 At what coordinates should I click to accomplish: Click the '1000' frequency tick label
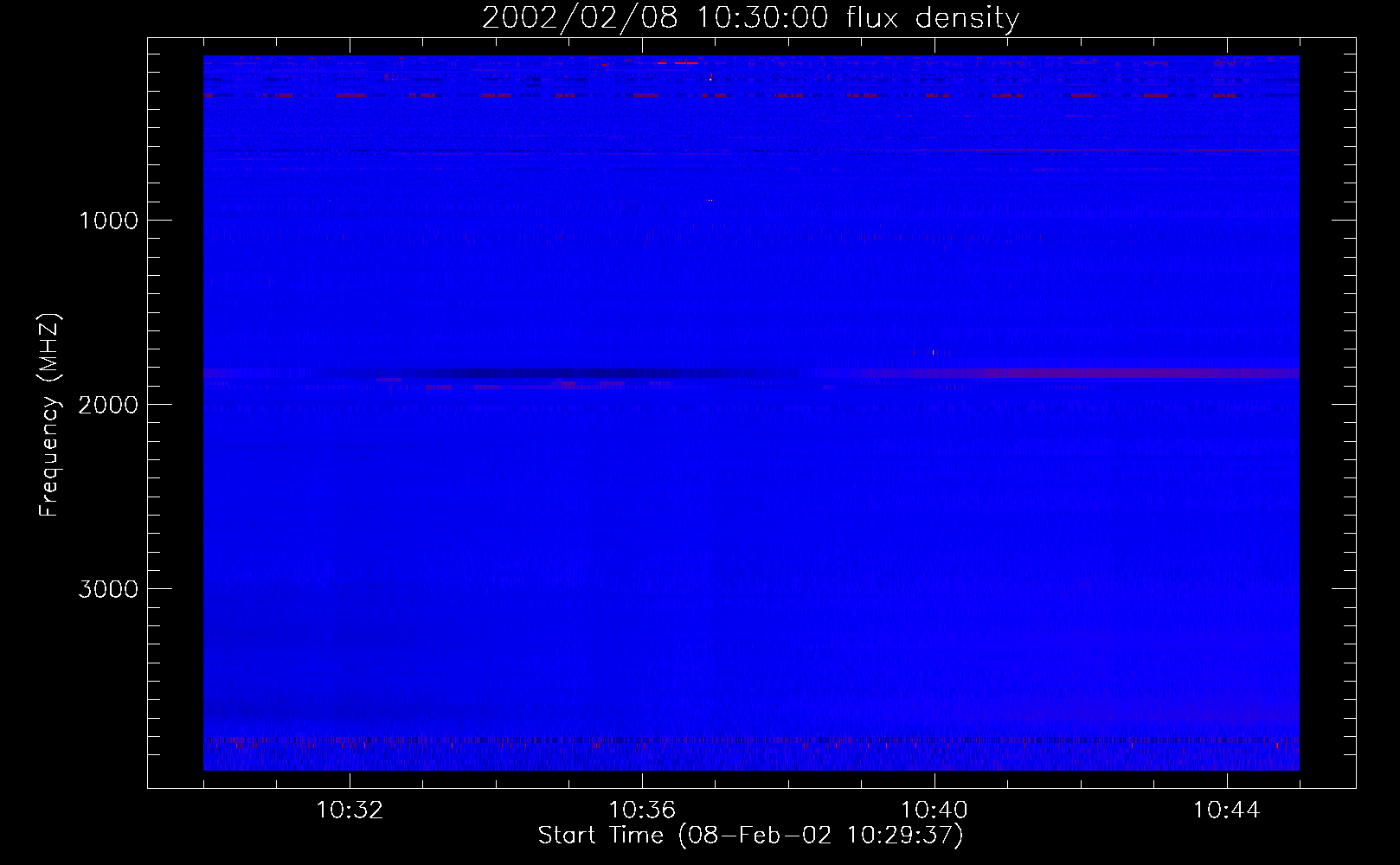click(108, 221)
